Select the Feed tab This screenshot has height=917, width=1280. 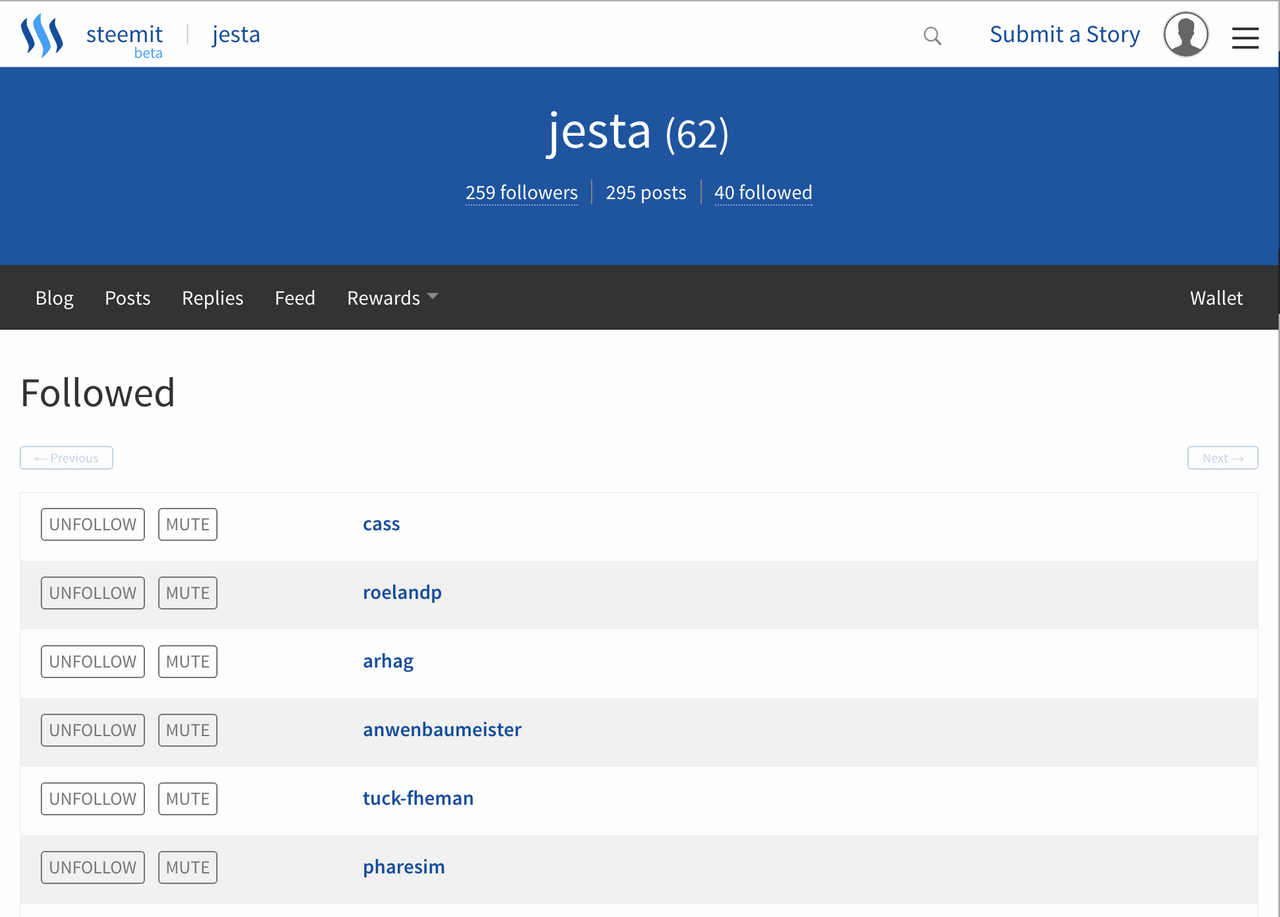pyautogui.click(x=295, y=298)
